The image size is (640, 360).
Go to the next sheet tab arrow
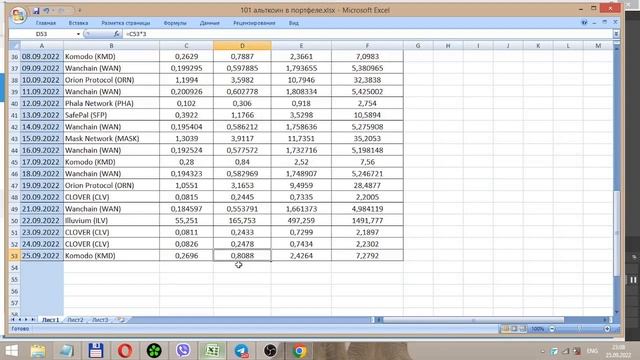(x=27, y=320)
